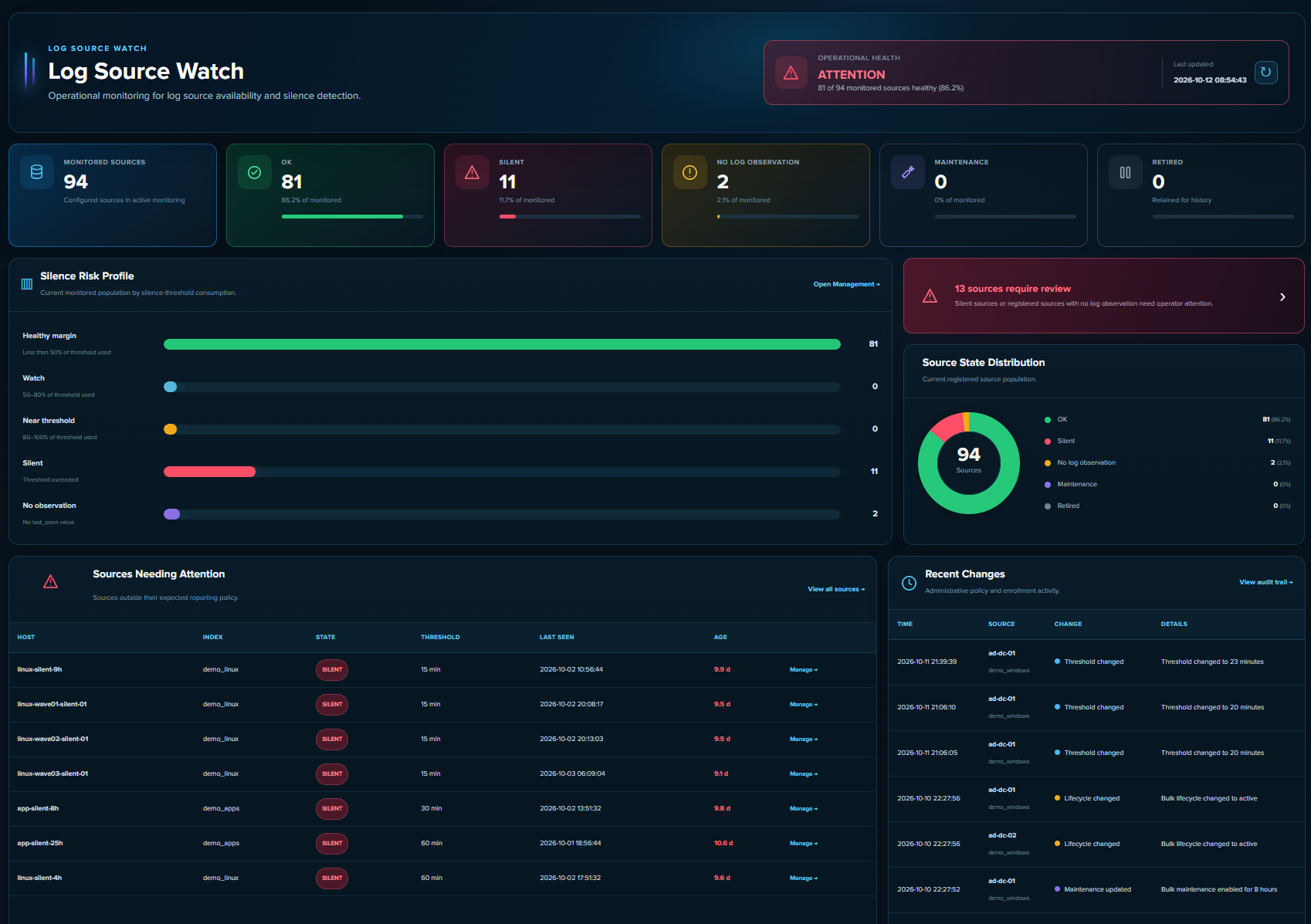
Task: Click age value 10.6 d
Action: click(723, 844)
